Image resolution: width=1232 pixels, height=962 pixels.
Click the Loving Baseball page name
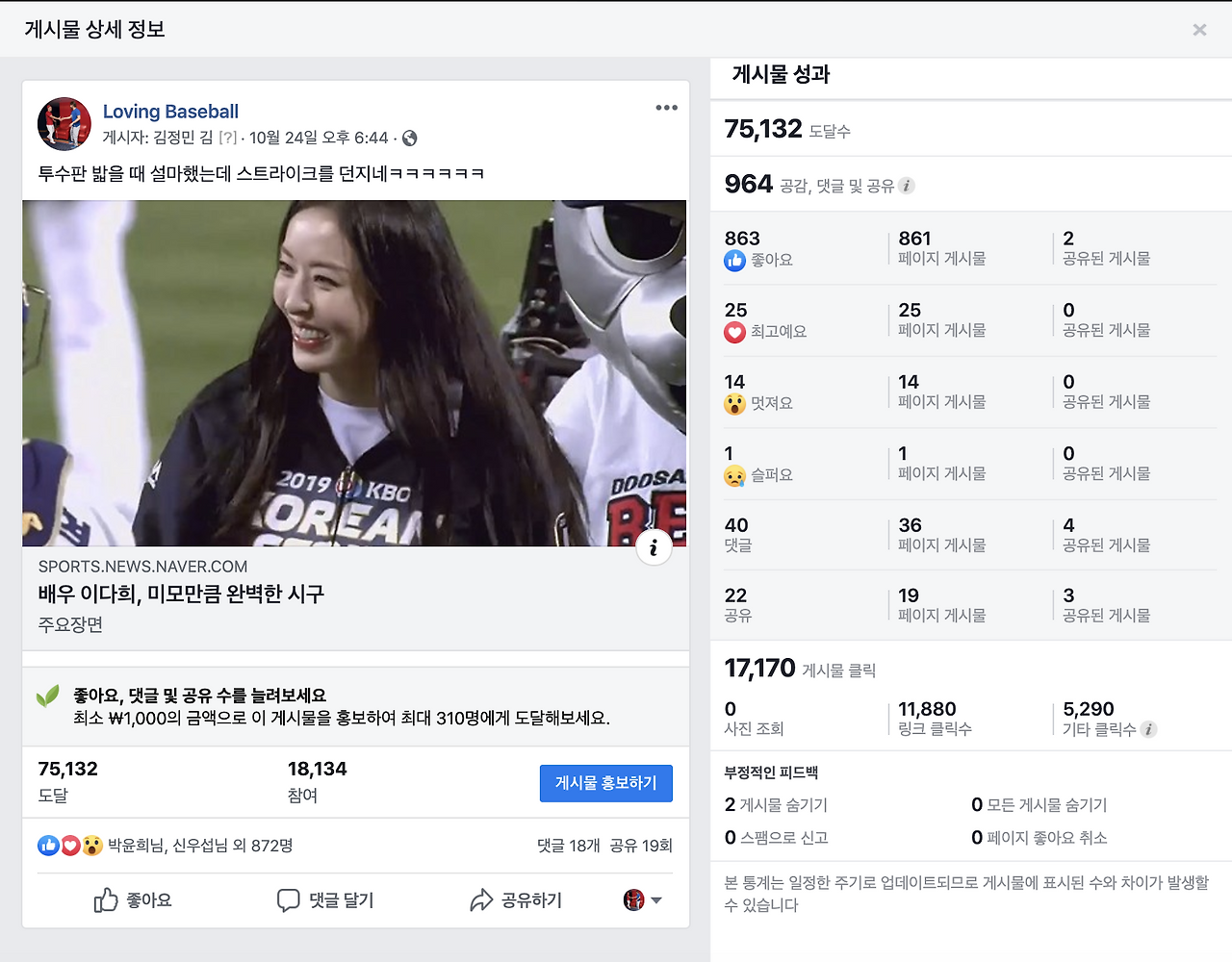coord(170,112)
